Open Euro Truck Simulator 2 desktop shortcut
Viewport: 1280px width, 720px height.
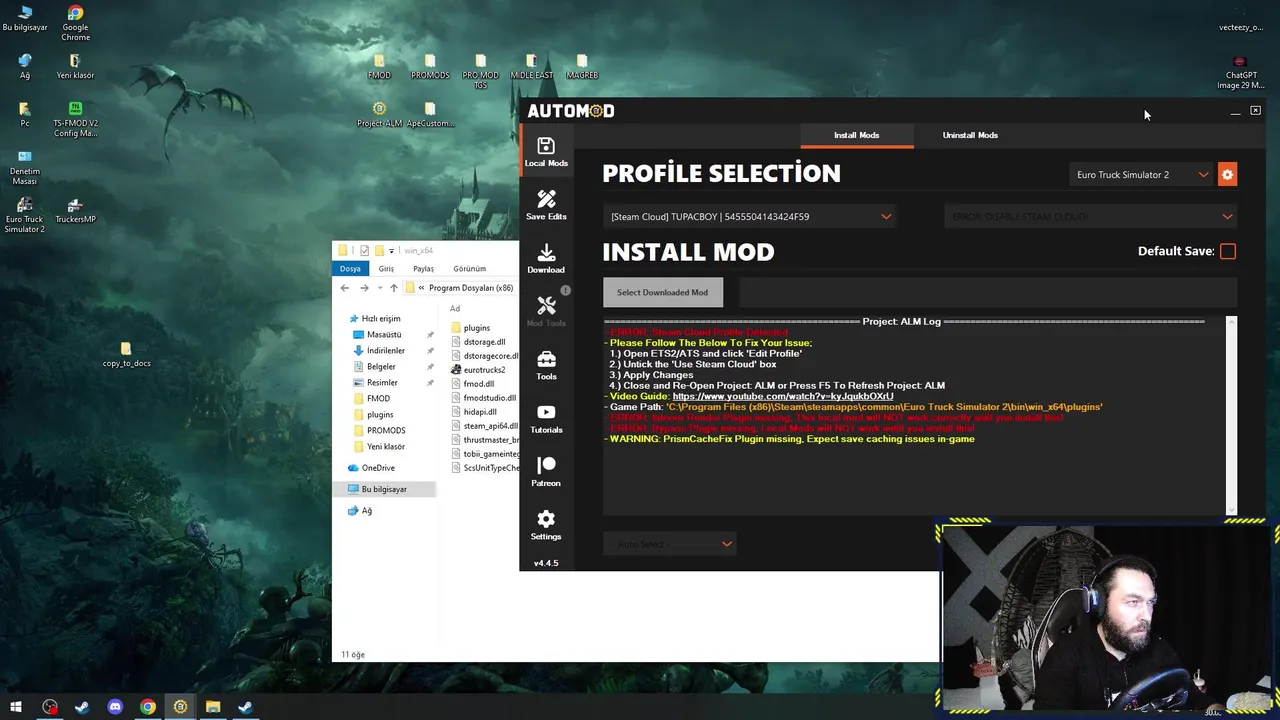[x=24, y=215]
